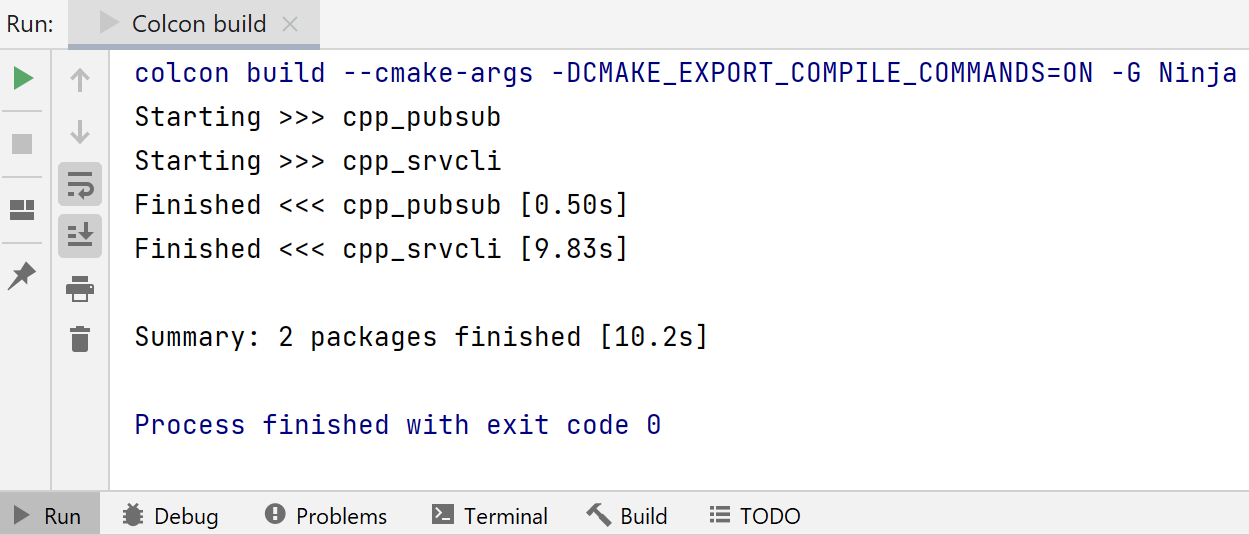Click the gray Stop process square
1249x535 pixels.
tap(22, 144)
